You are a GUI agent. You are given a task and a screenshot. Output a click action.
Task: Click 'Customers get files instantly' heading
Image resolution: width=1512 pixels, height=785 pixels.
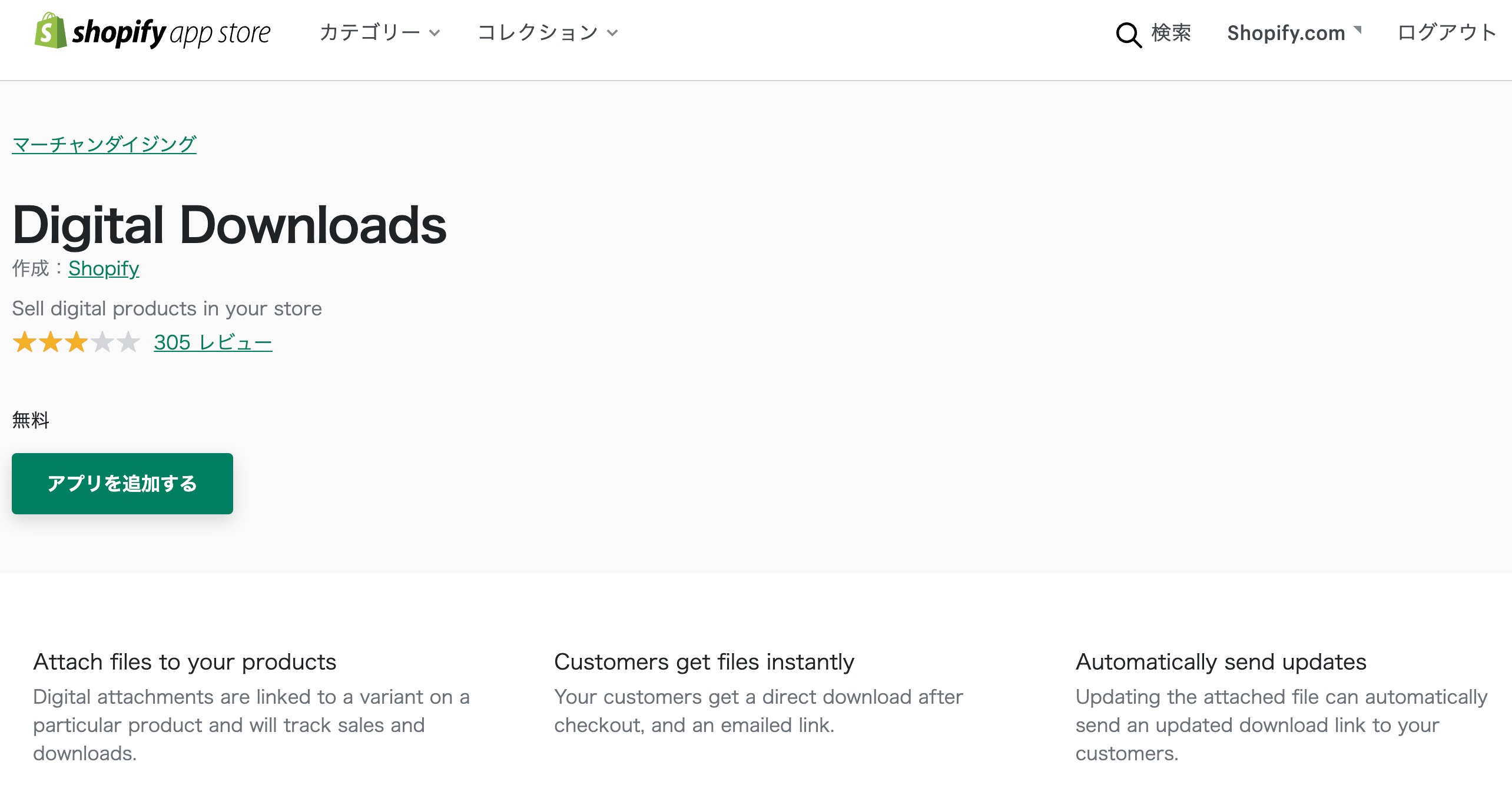pyautogui.click(x=704, y=662)
